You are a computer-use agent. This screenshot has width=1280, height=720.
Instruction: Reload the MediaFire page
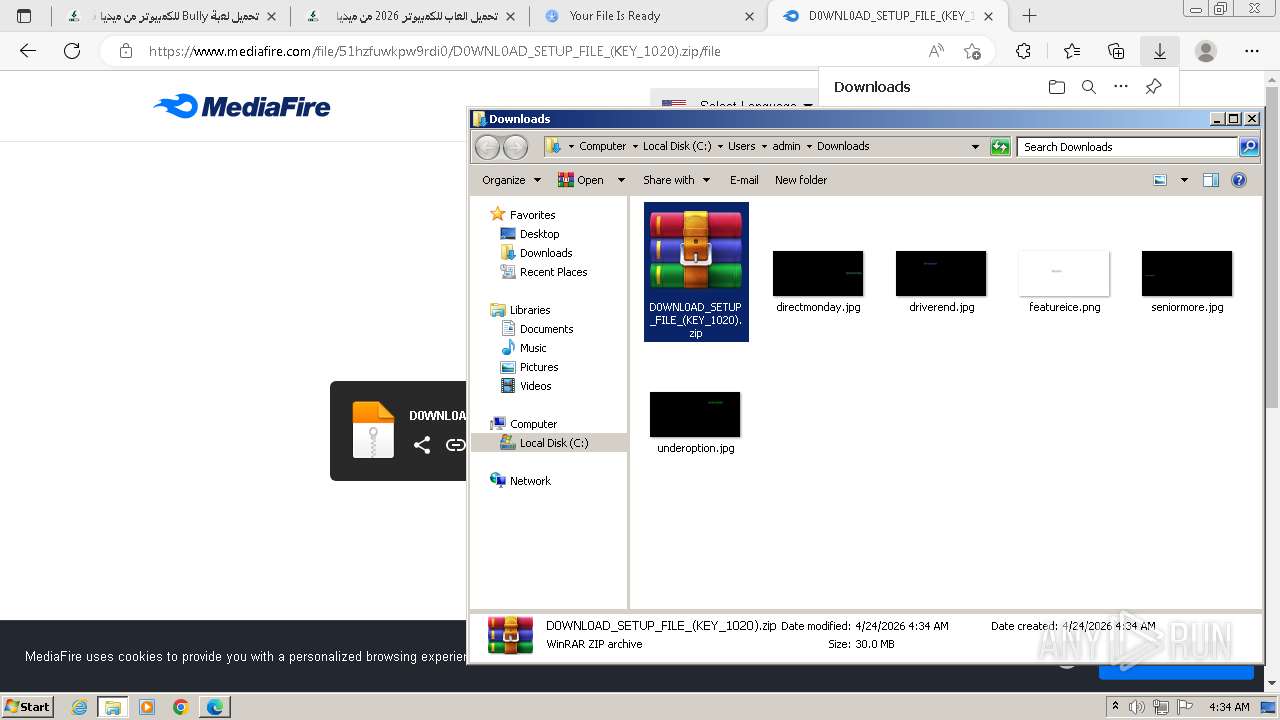(x=72, y=51)
